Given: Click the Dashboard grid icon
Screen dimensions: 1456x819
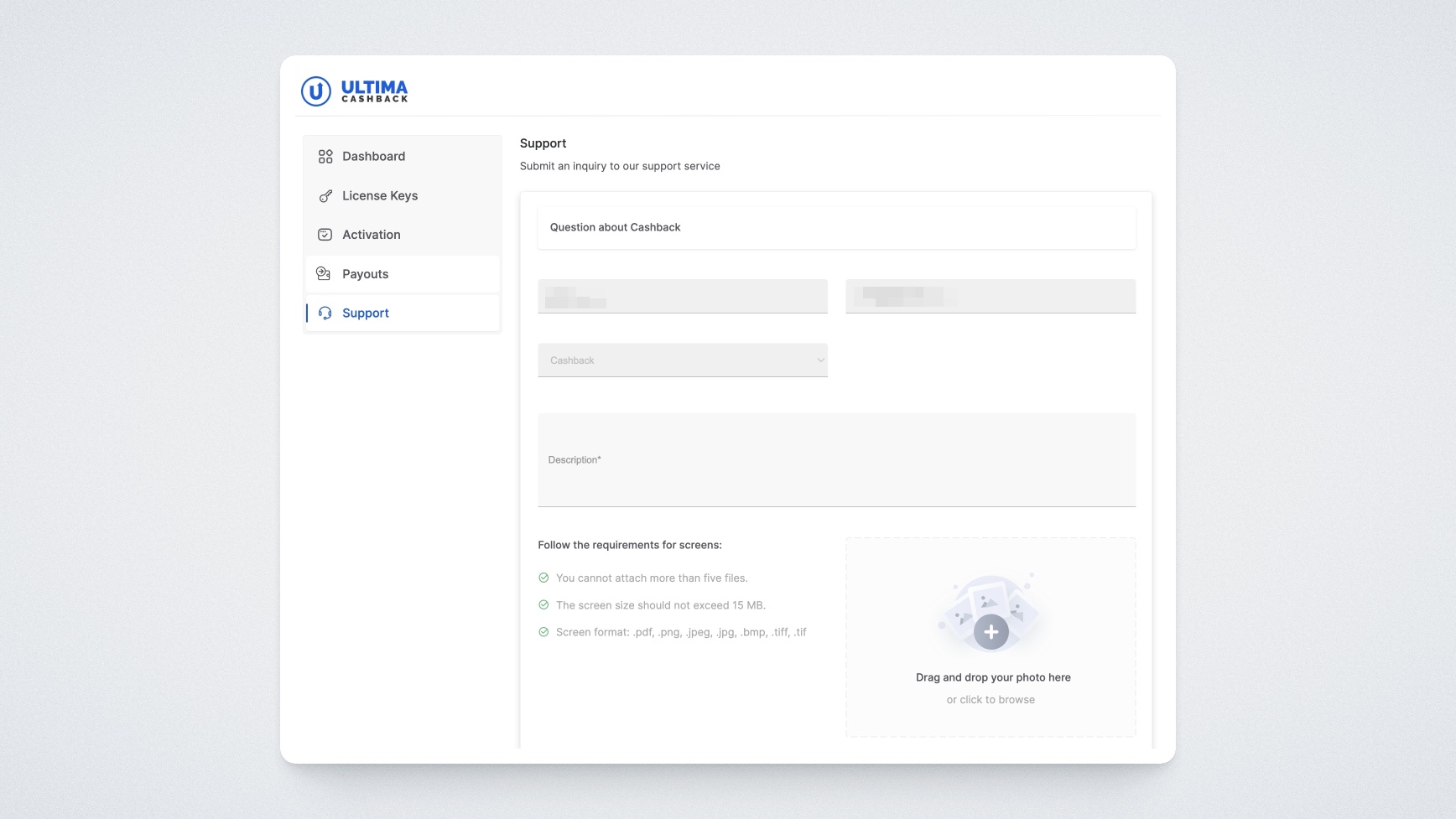Looking at the screenshot, I should tap(325, 157).
